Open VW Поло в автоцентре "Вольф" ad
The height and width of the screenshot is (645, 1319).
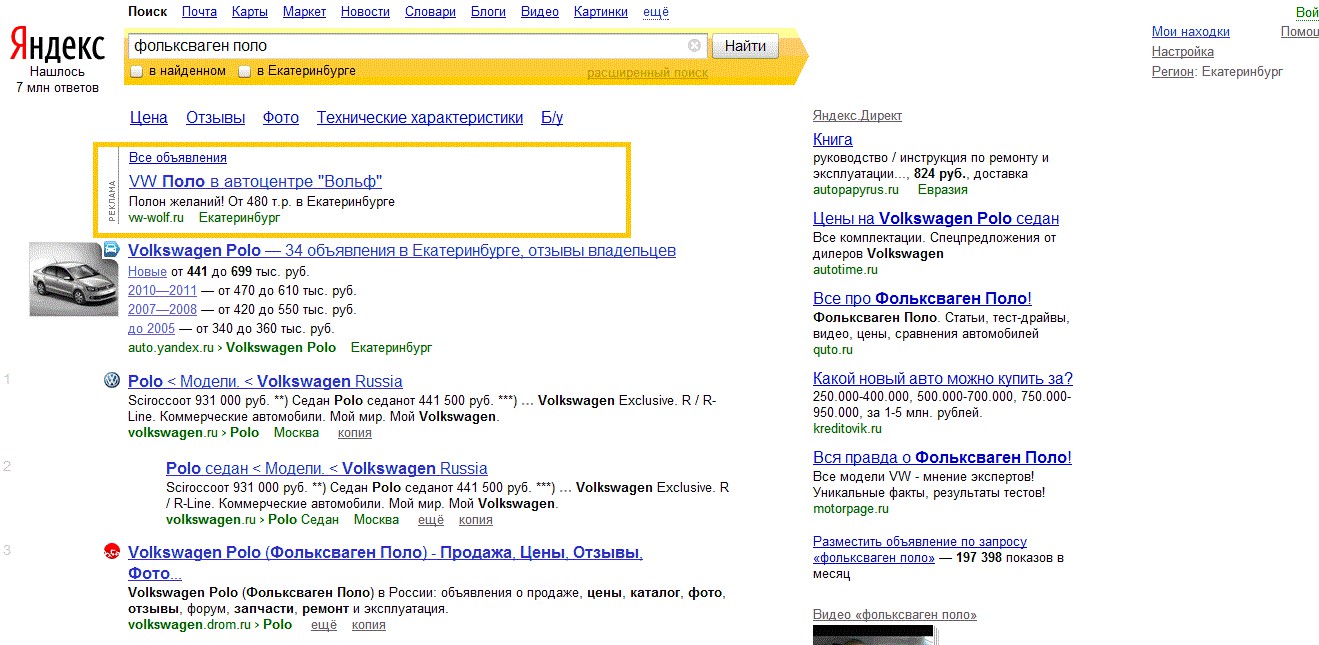click(x=256, y=181)
